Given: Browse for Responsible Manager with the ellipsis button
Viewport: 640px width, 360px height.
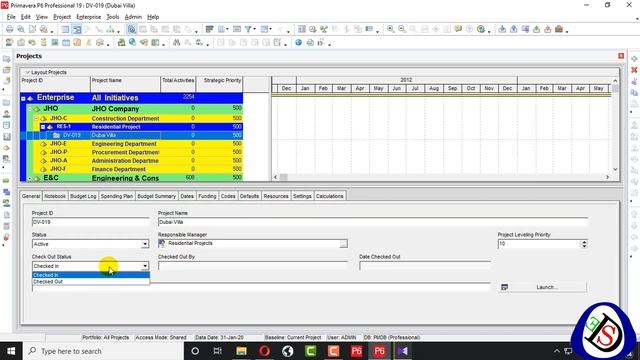Looking at the screenshot, I should click(x=344, y=244).
